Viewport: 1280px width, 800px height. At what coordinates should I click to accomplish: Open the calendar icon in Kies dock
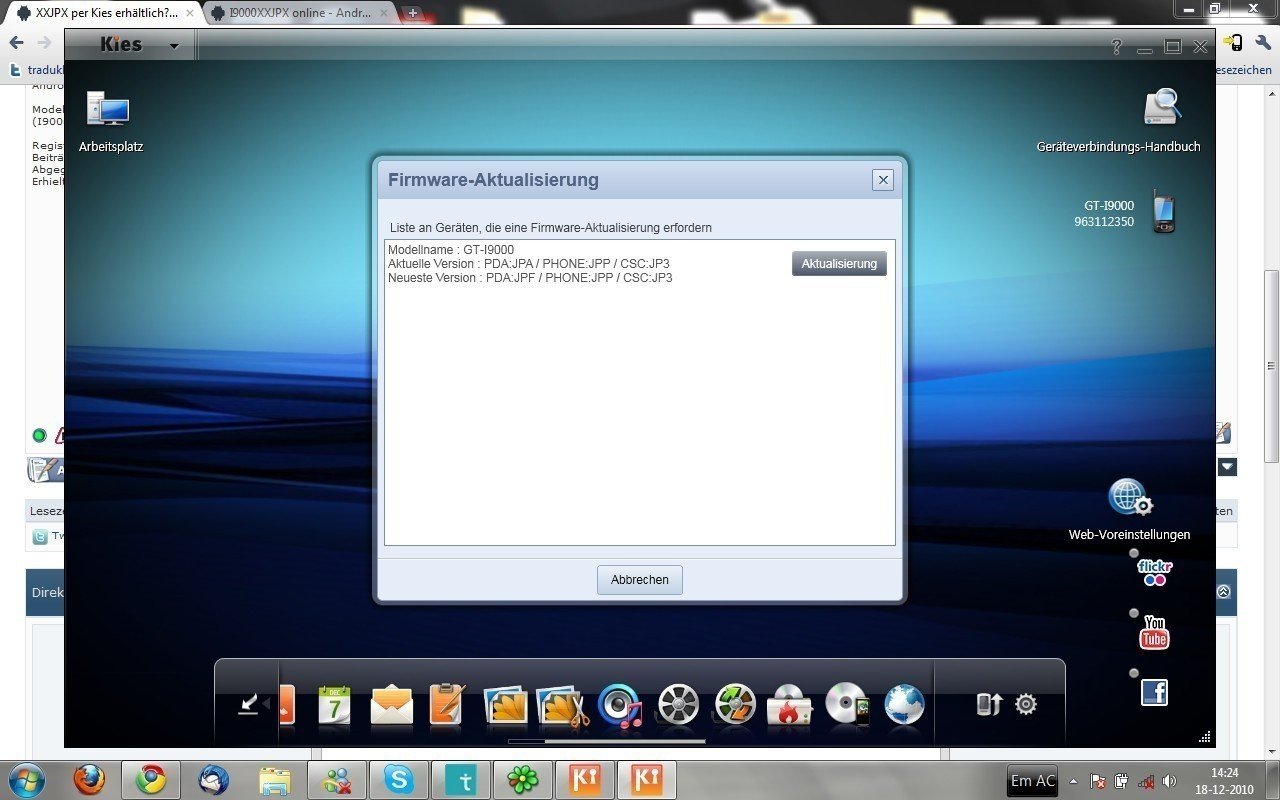(334, 705)
